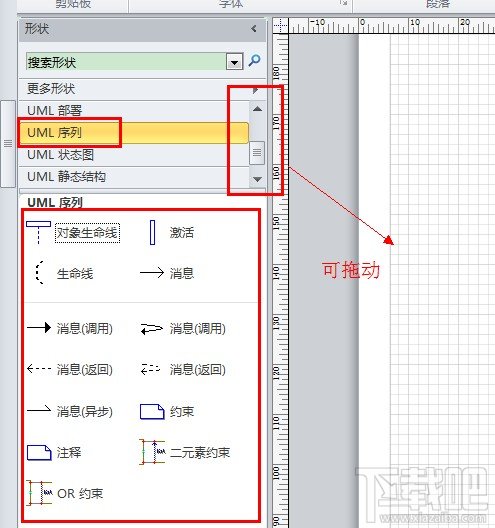This screenshot has height=528, width=495.
Task: Select 消息(调用) with the self-call loop arrow
Action: pos(152,329)
